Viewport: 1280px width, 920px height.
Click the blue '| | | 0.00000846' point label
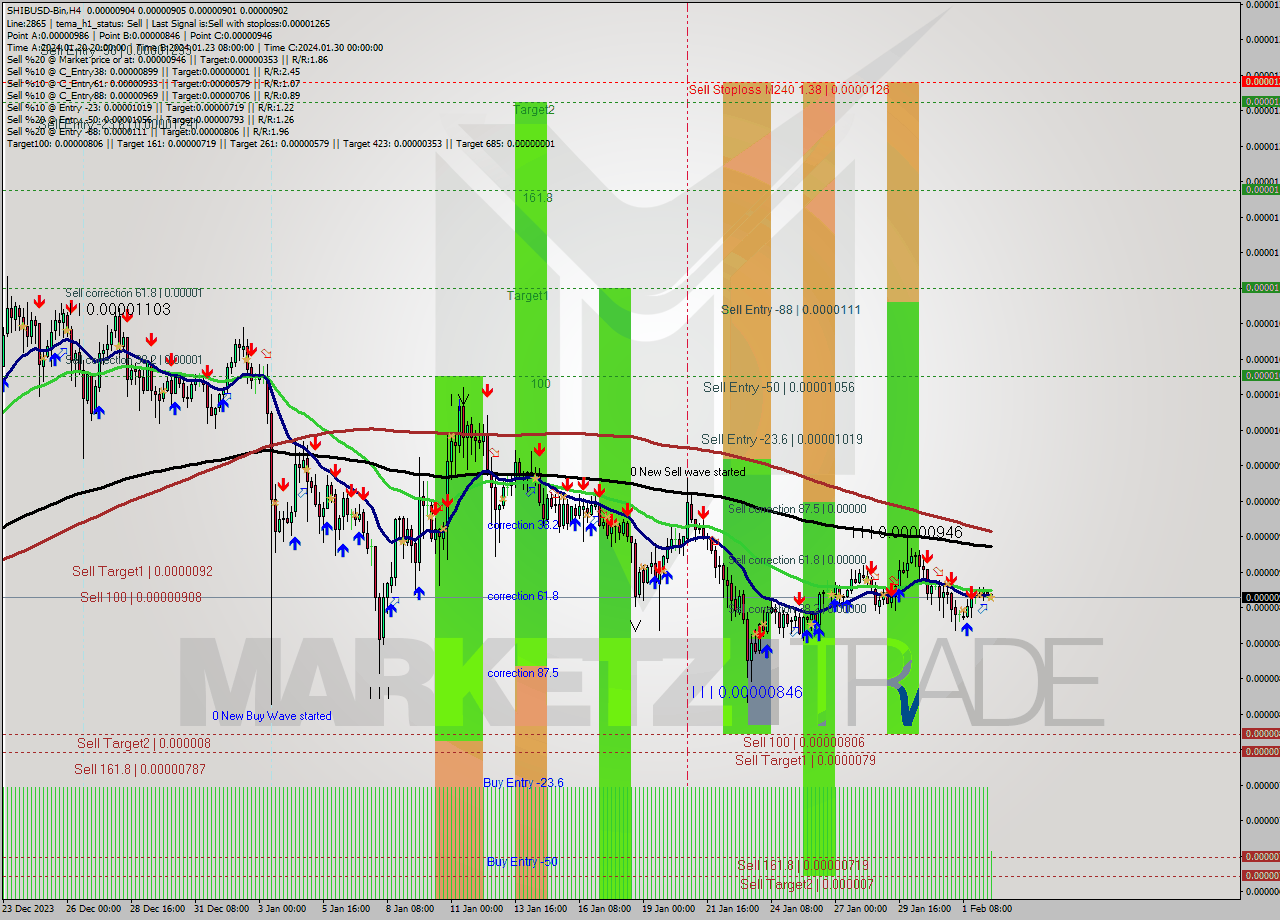[747, 692]
